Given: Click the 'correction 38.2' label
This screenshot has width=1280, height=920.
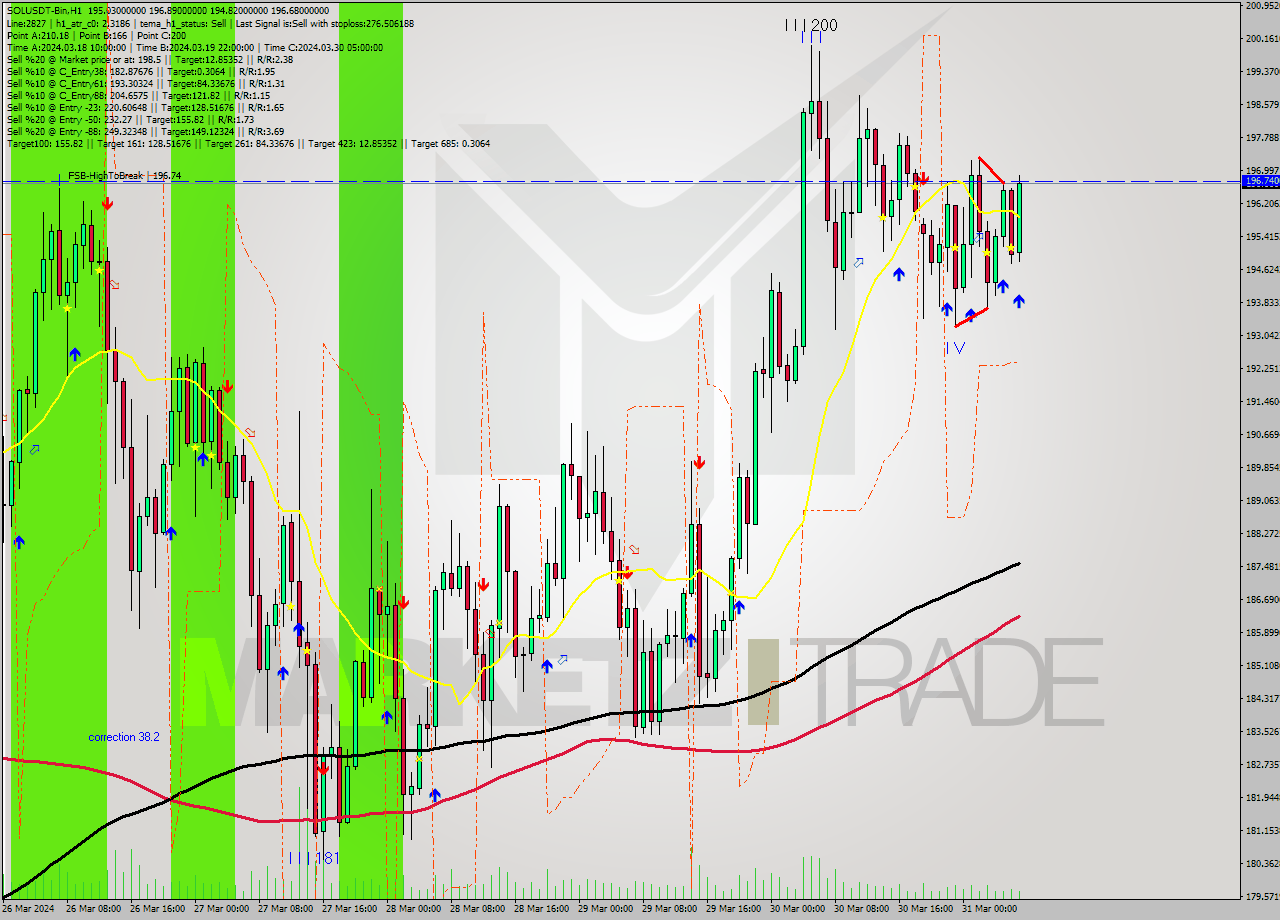Looking at the screenshot, I should 123,737.
